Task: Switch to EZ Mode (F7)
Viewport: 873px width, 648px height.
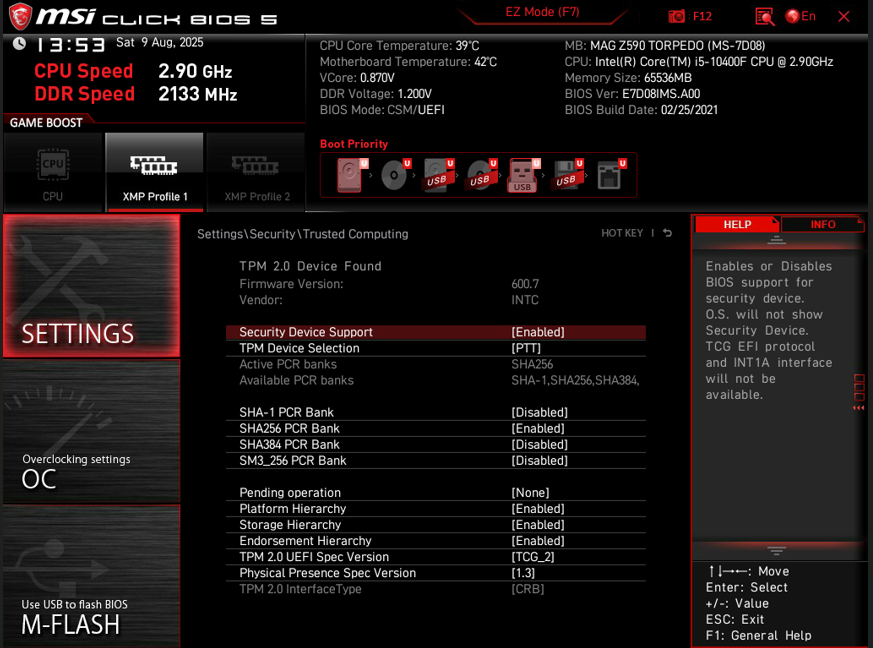Action: click(x=542, y=12)
